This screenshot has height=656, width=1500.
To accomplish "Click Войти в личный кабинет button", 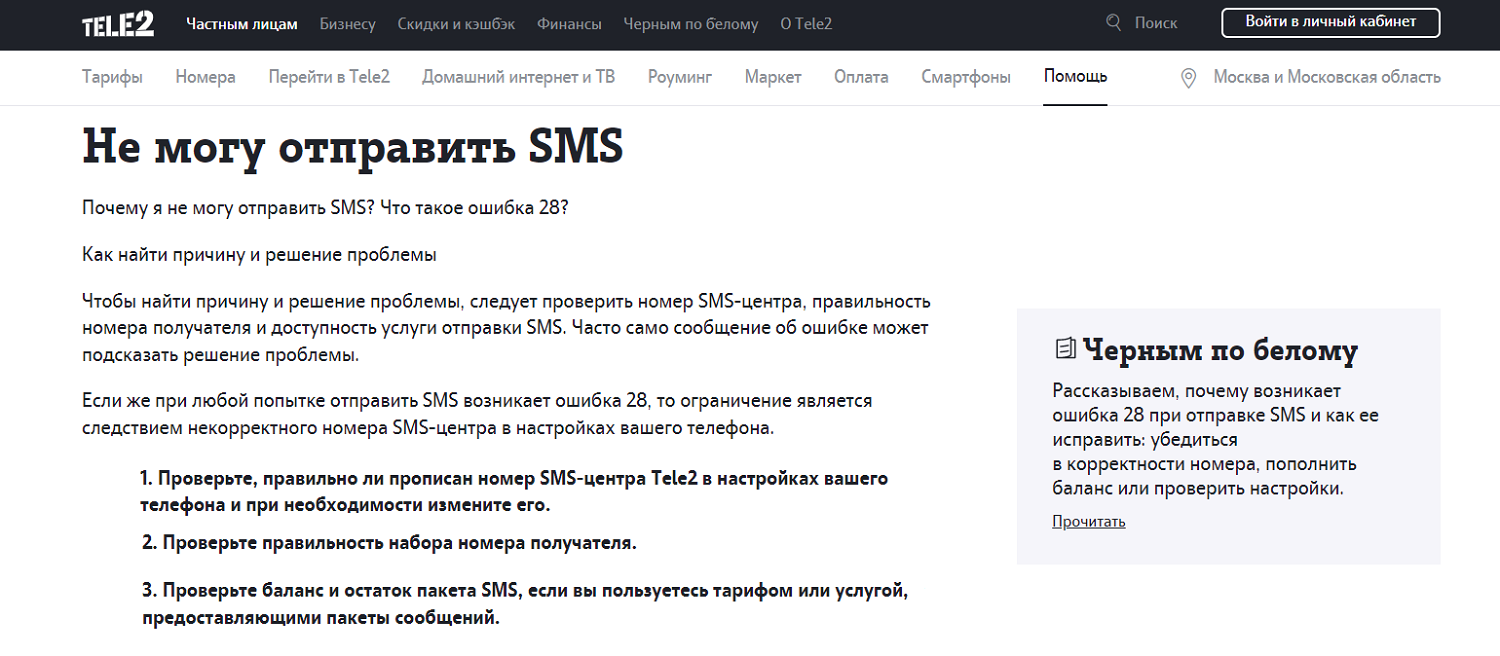I will (1331, 22).
